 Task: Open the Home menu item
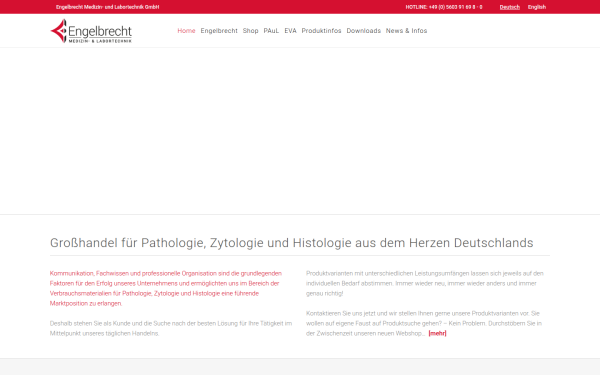click(x=186, y=31)
